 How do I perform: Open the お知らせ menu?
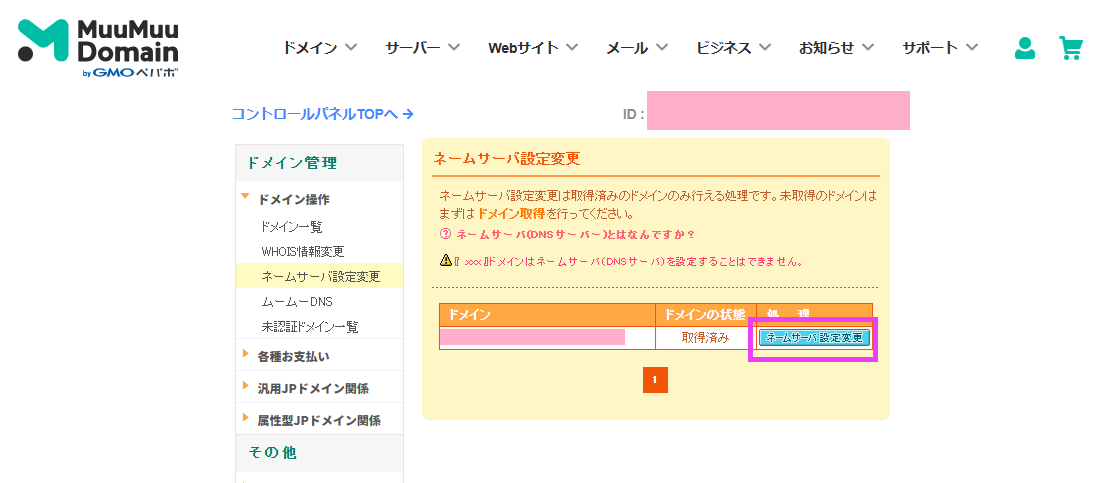point(837,48)
